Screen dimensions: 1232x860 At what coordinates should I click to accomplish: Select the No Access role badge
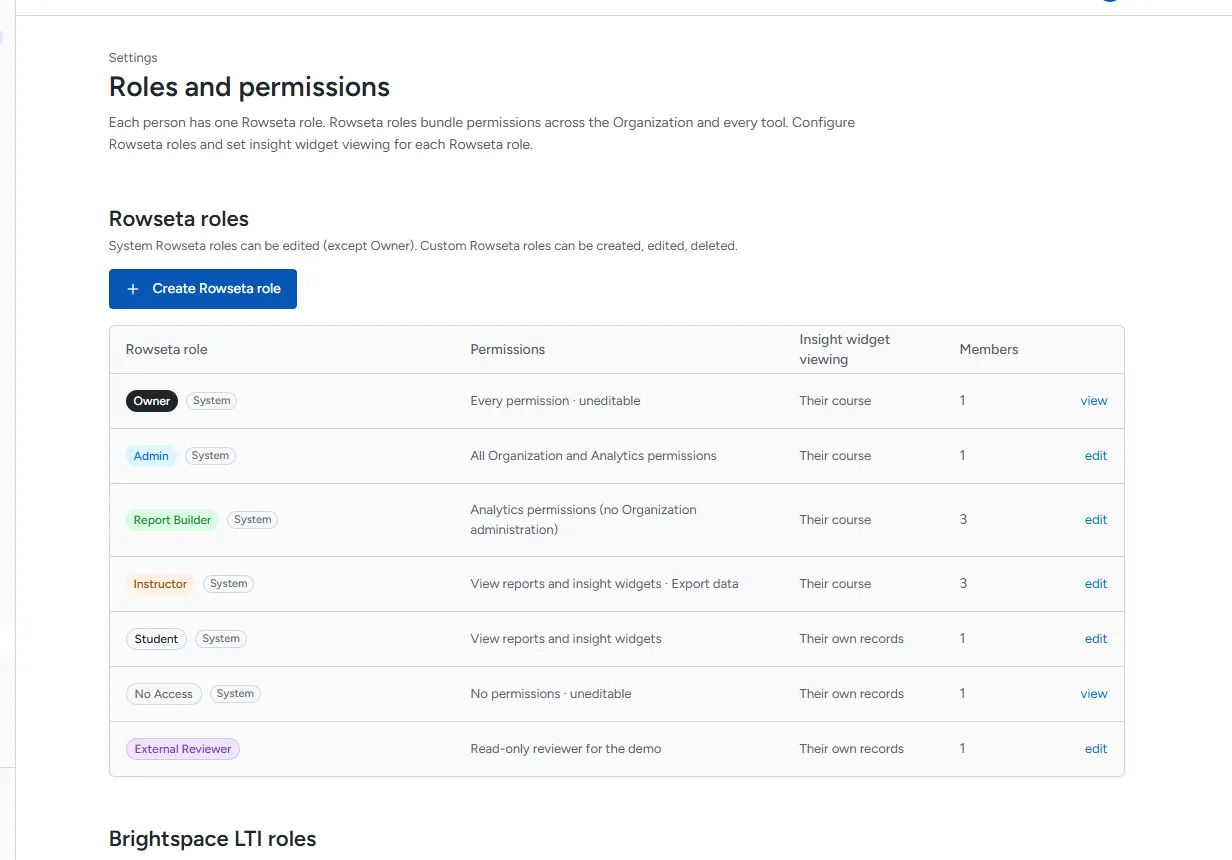click(164, 694)
